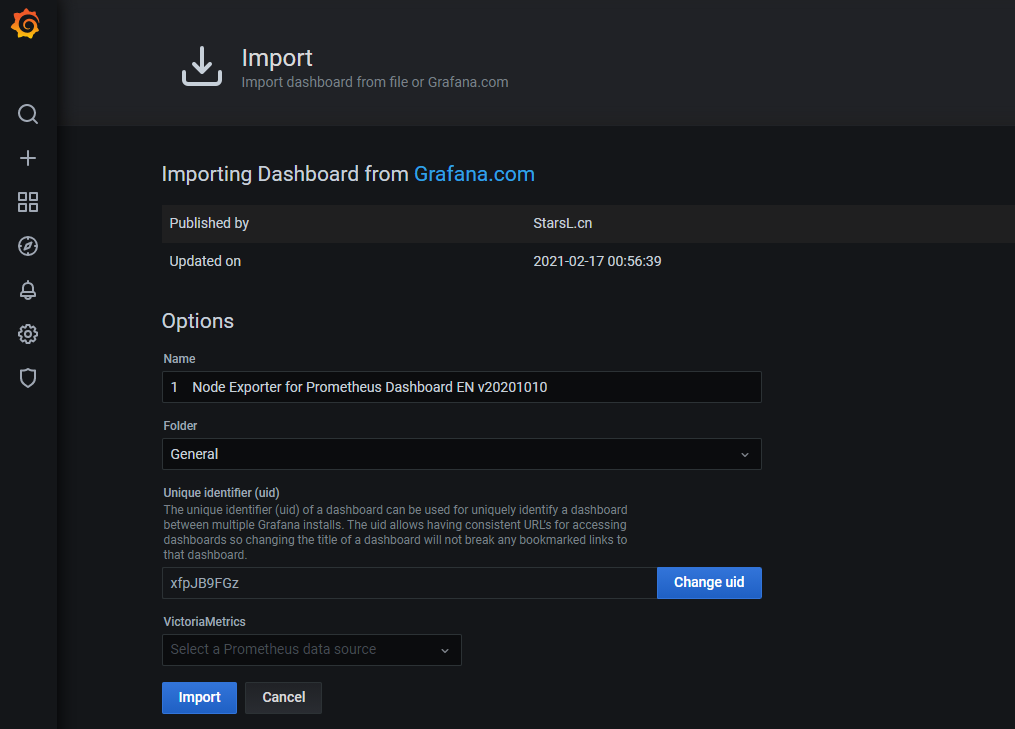The height and width of the screenshot is (729, 1015).
Task: Click the subtitle Import dashboard from file or Grafana.com
Action: 375,82
